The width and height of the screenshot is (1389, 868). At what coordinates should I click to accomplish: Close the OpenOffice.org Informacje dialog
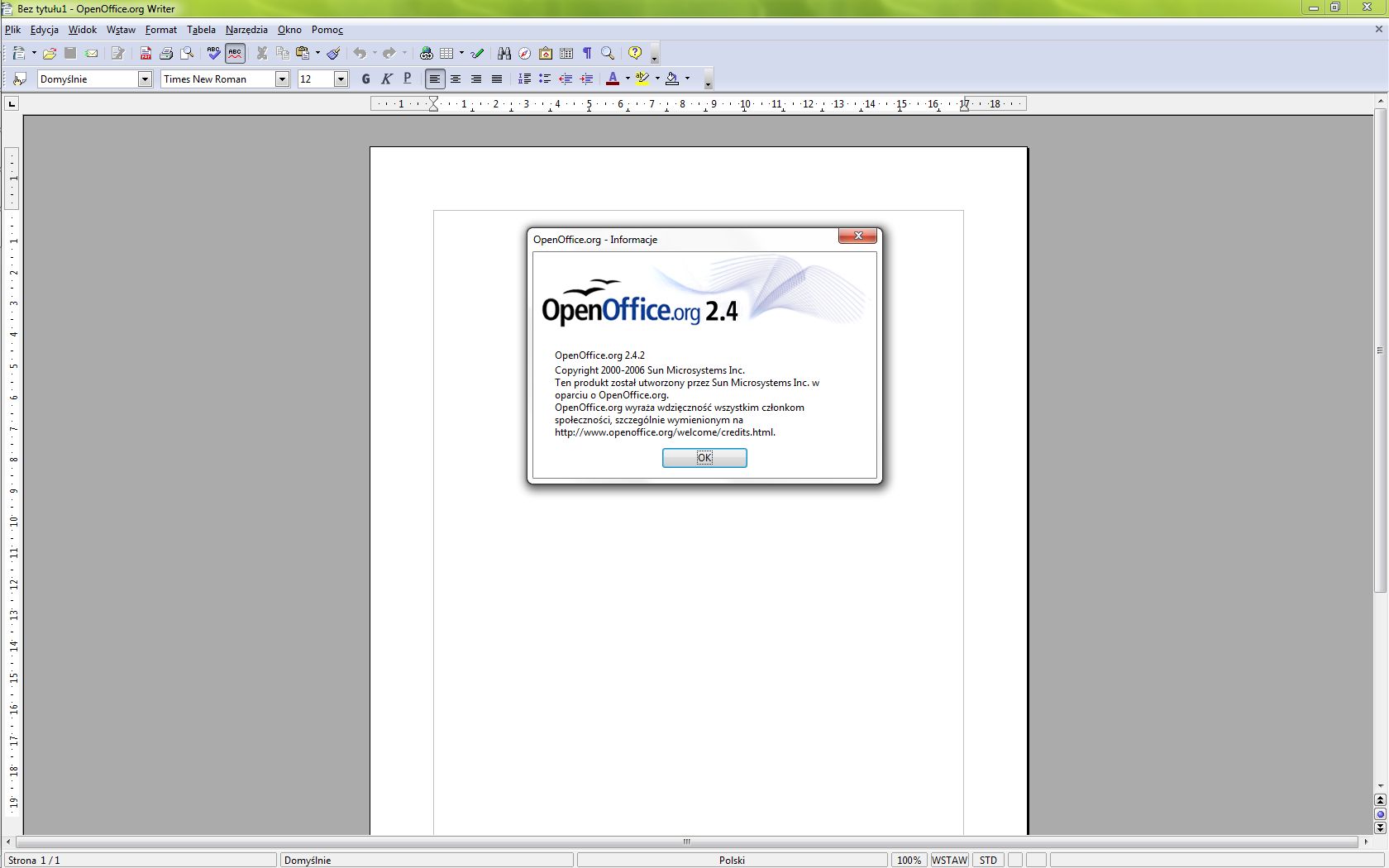pos(857,236)
